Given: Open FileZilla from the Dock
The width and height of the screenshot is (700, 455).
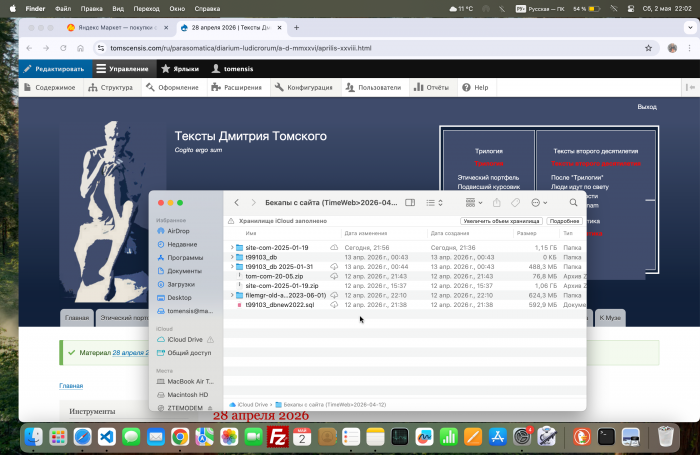Looking at the screenshot, I should (278, 437).
